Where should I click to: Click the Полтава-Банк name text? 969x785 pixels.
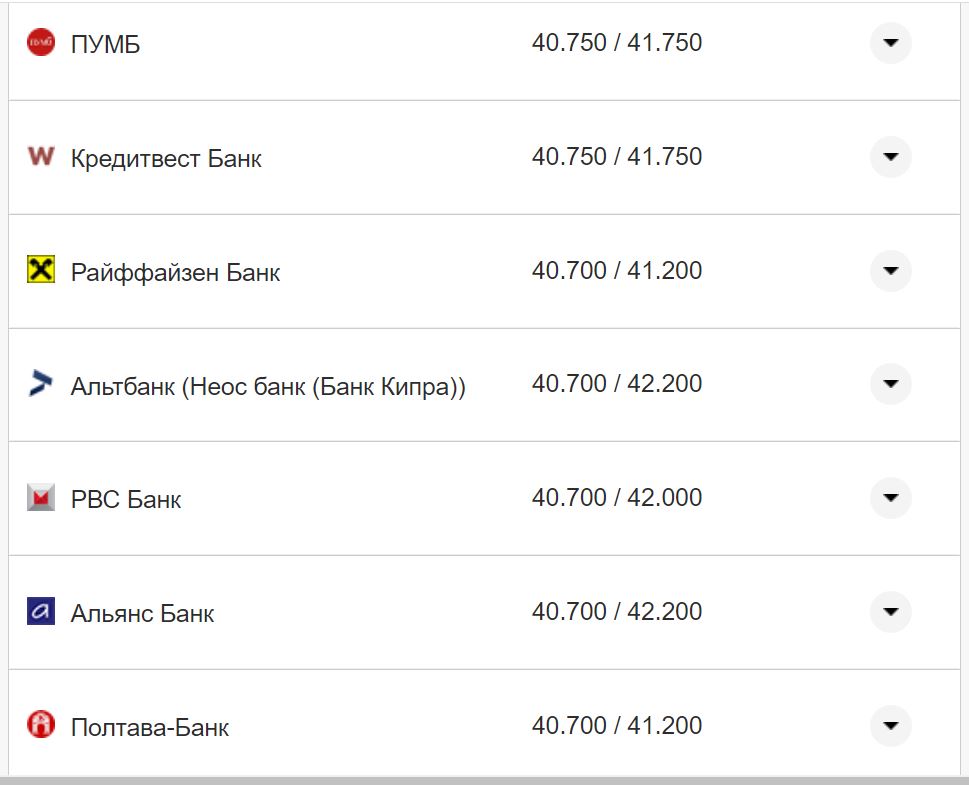[x=150, y=727]
